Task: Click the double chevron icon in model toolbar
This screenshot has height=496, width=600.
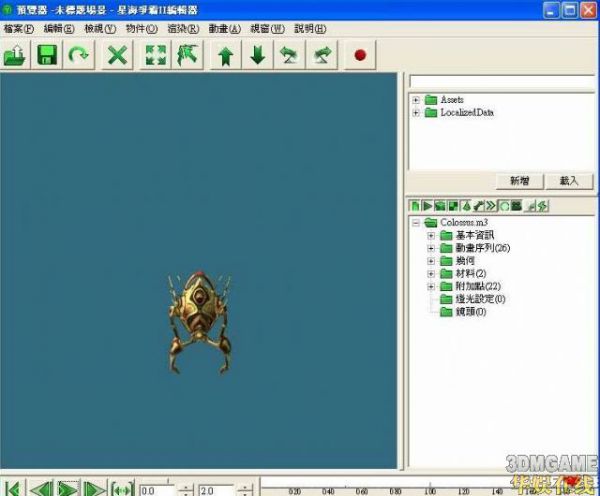Action: [491, 206]
